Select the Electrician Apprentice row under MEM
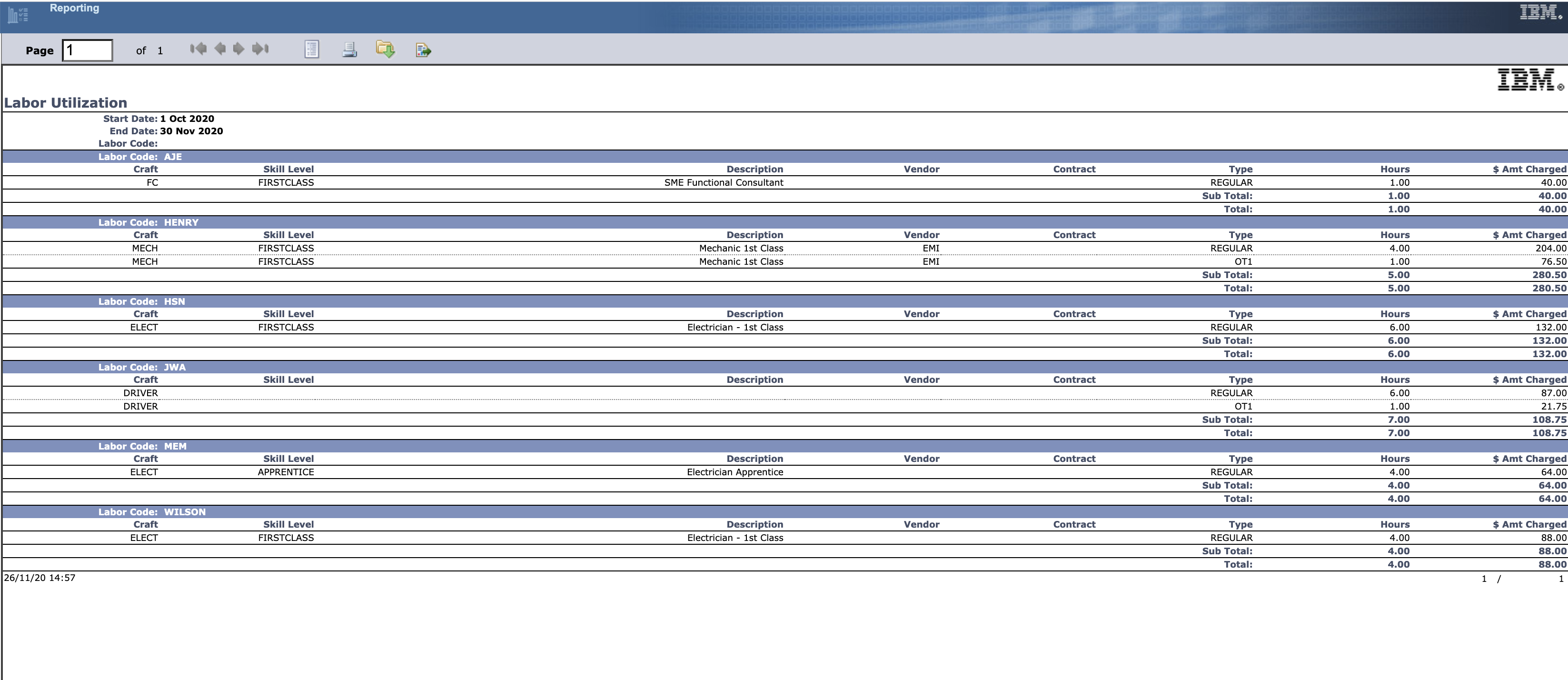The height and width of the screenshot is (680, 1568). point(735,472)
